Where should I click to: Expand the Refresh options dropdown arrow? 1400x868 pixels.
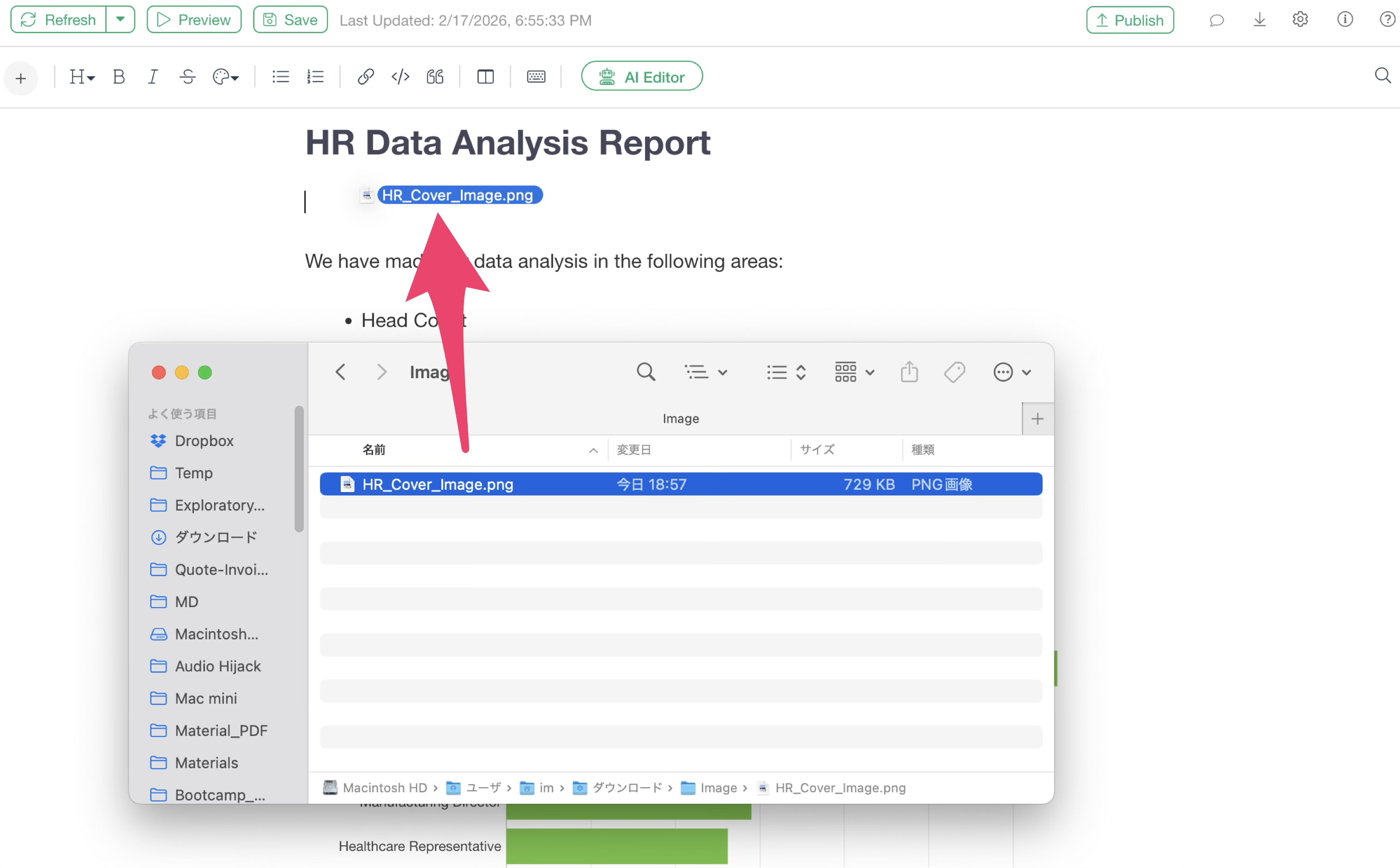coord(120,19)
